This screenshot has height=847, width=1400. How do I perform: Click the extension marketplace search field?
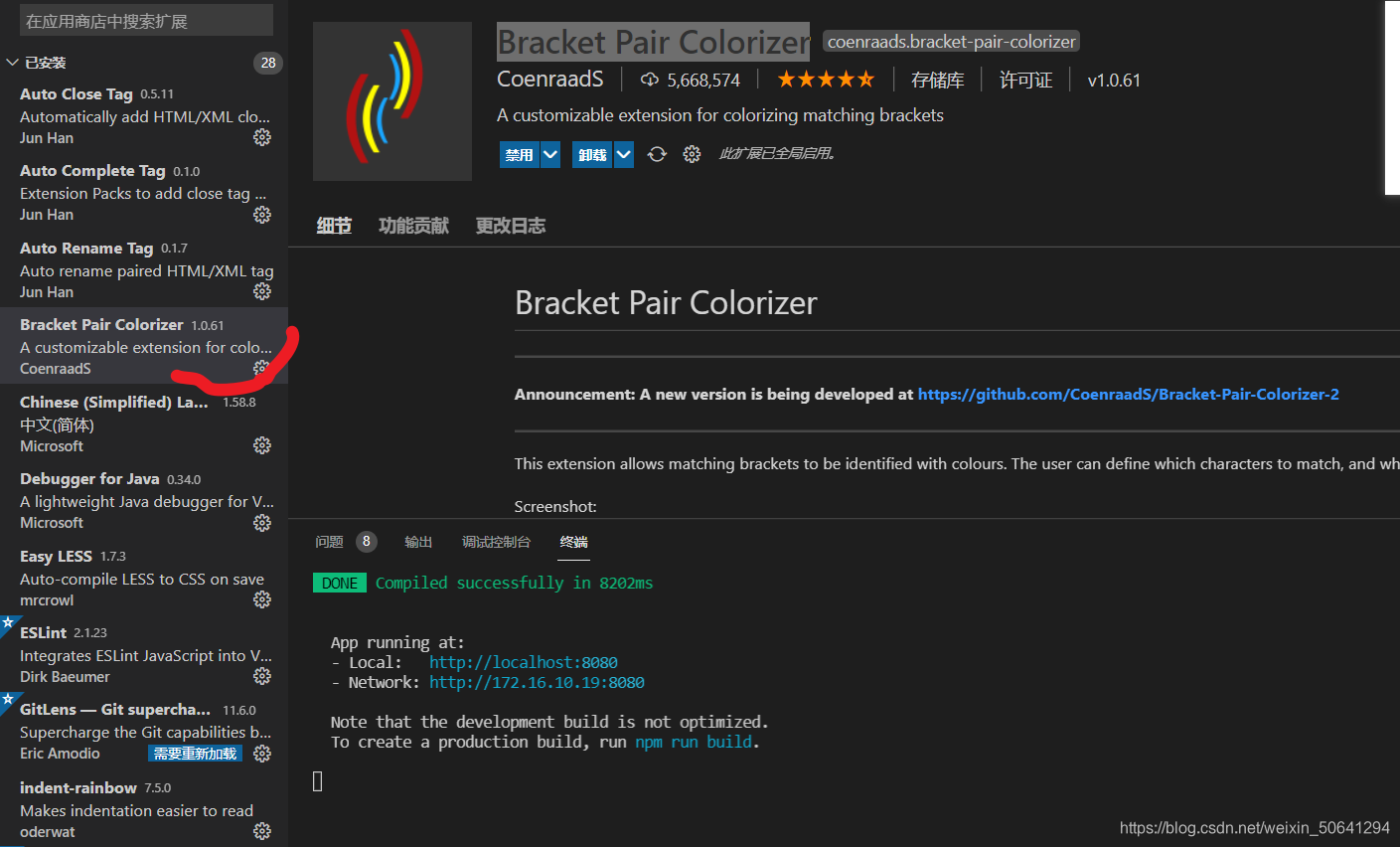point(145,20)
